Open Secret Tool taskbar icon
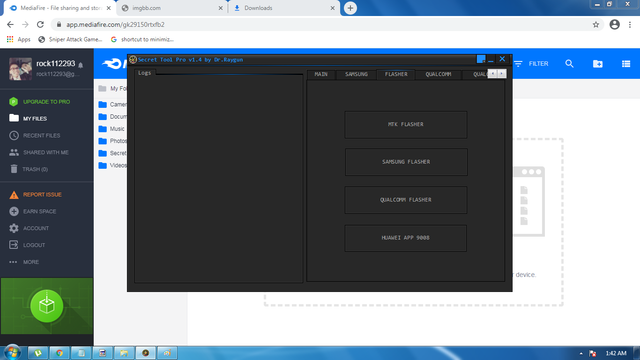Image resolution: width=640 pixels, height=360 pixels. point(146,353)
